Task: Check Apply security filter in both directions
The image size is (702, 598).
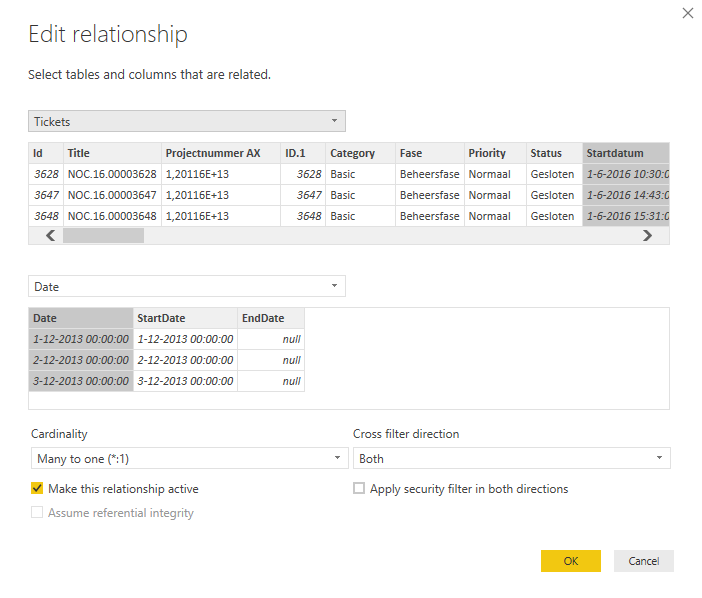Action: pos(359,488)
